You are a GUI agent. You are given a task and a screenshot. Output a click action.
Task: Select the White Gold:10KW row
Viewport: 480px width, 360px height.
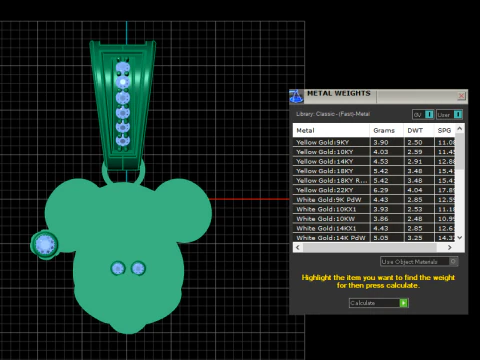[374, 219]
